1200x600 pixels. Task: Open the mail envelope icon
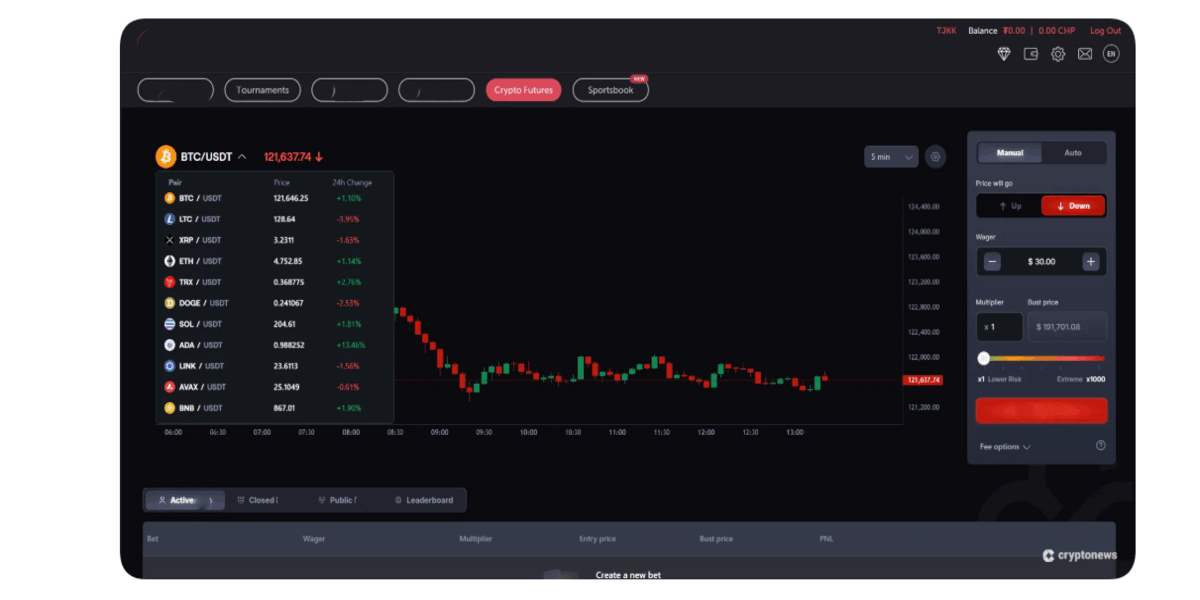coord(1084,54)
